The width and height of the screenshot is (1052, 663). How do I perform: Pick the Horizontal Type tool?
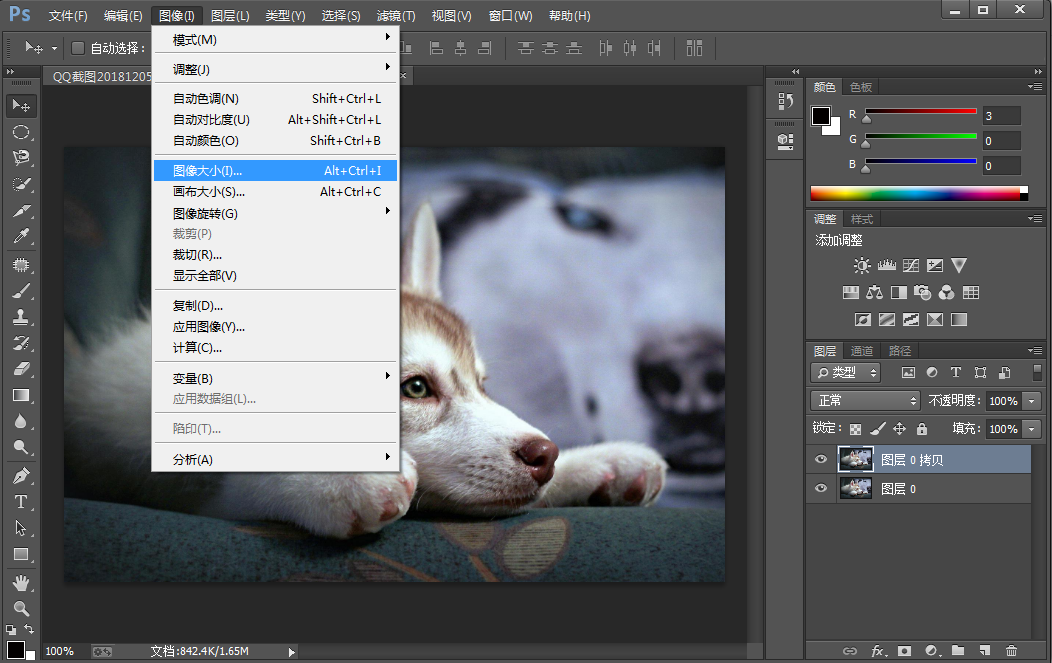pyautogui.click(x=20, y=501)
